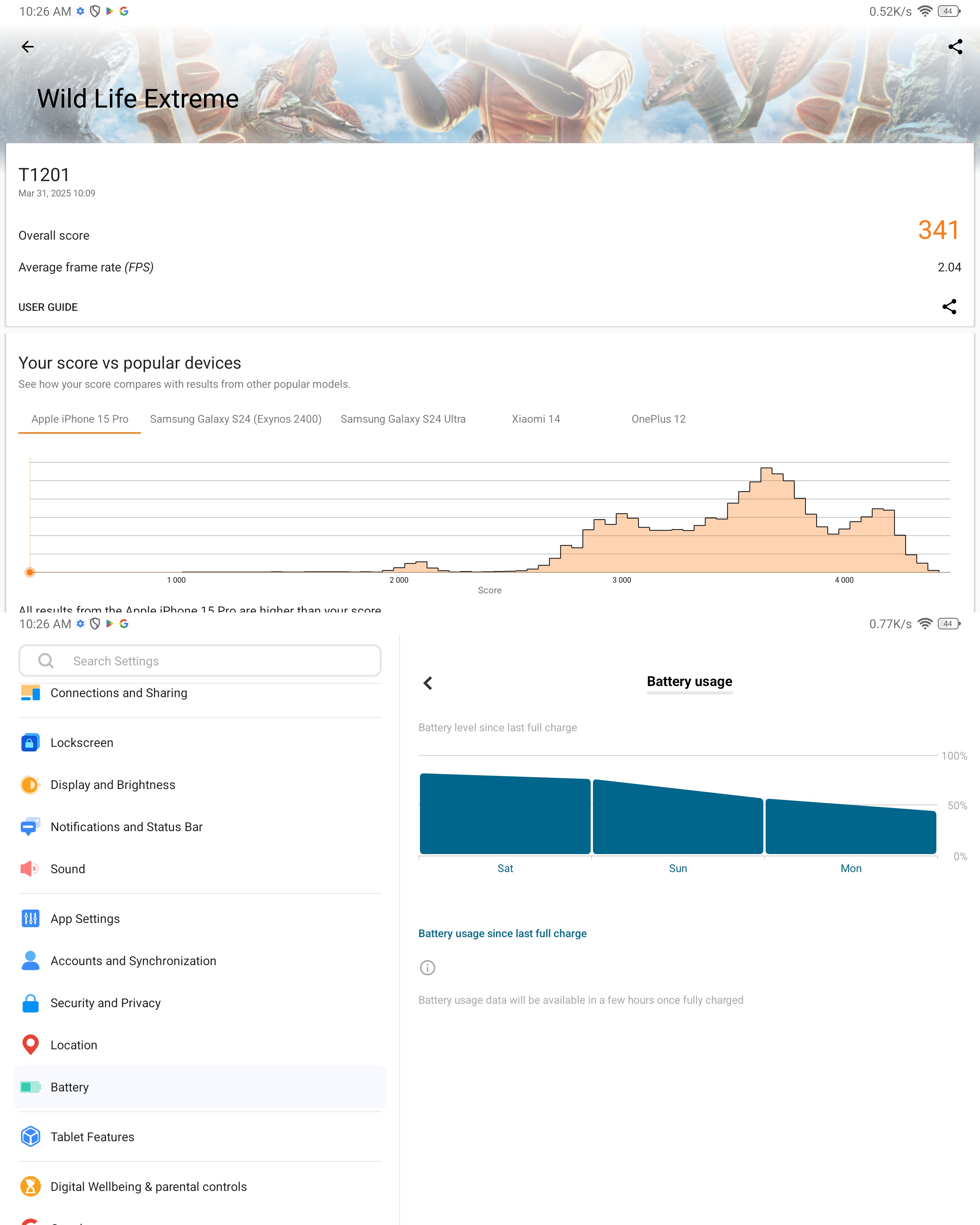Tap the Security and Privacy lock icon
The image size is (980, 1225).
tap(30, 1003)
